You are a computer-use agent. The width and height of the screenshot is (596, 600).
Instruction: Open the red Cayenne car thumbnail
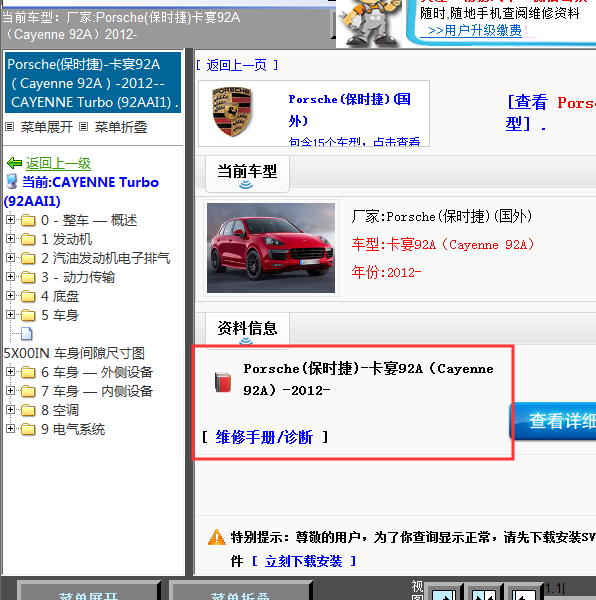click(x=271, y=248)
